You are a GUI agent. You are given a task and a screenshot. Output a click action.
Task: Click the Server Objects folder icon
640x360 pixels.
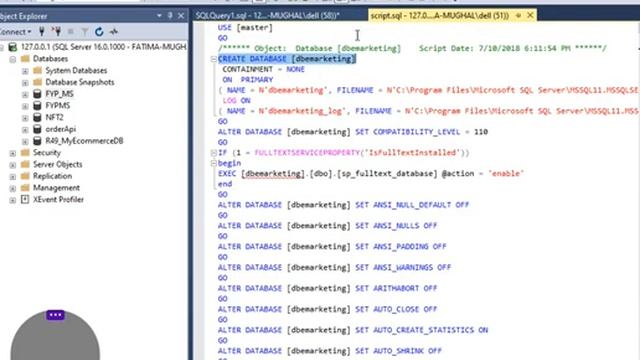25,164
